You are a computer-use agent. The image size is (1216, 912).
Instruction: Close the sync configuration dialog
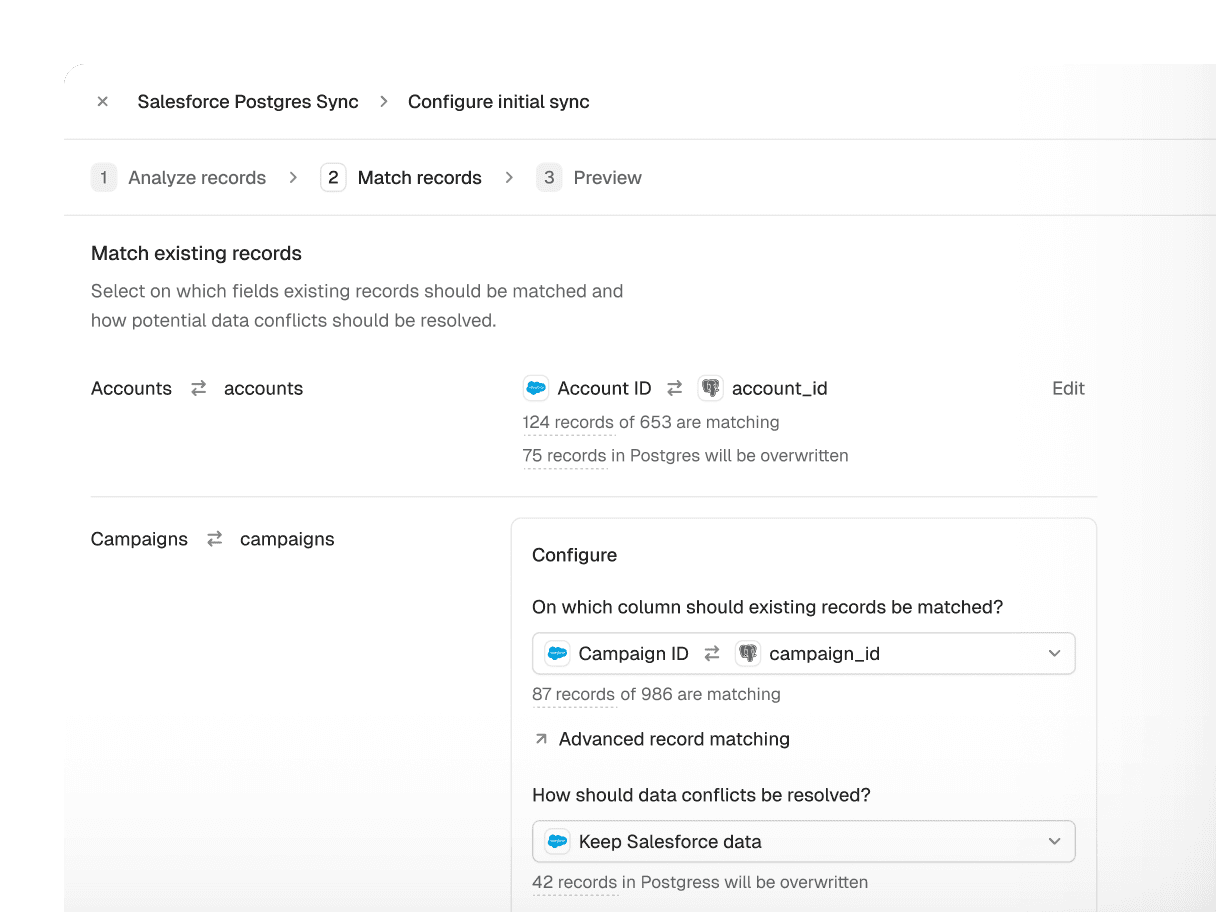[102, 102]
